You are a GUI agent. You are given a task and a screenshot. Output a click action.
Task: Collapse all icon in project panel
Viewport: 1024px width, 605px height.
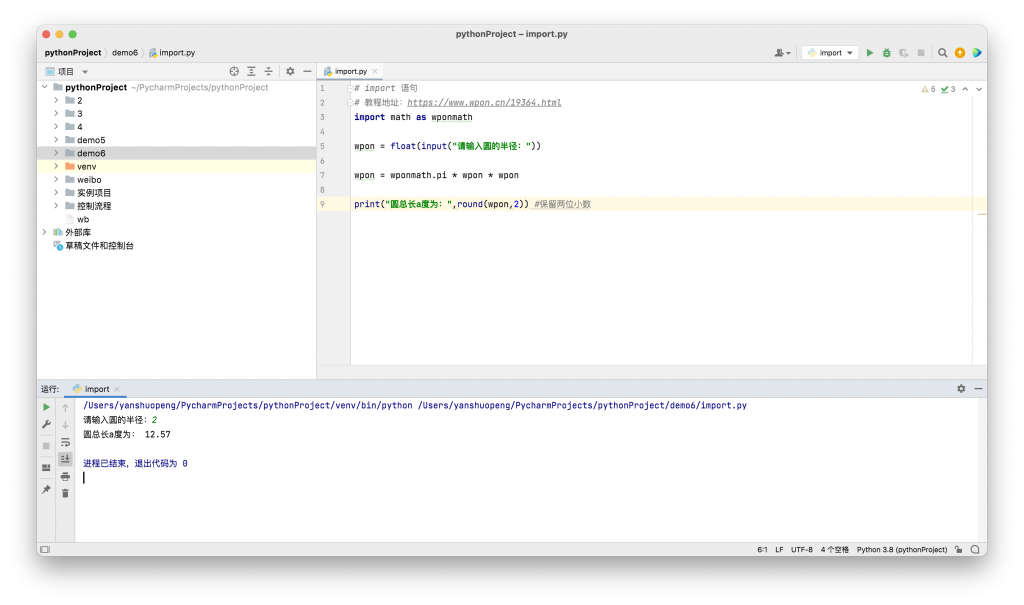click(268, 71)
